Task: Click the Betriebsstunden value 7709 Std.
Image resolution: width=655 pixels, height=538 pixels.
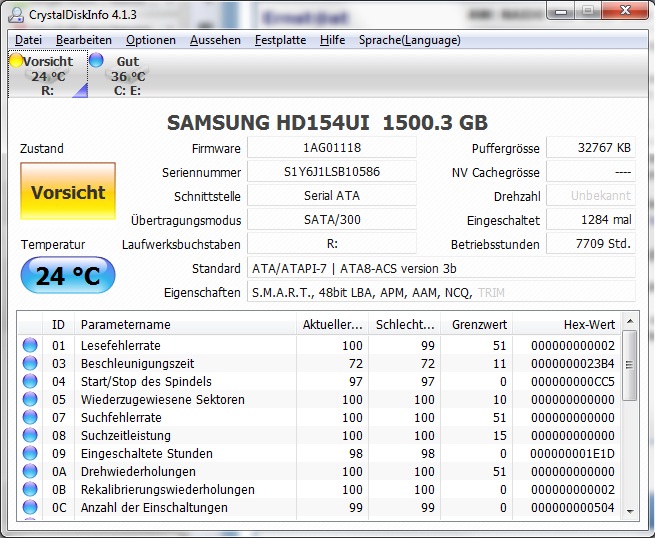Action: 591,244
